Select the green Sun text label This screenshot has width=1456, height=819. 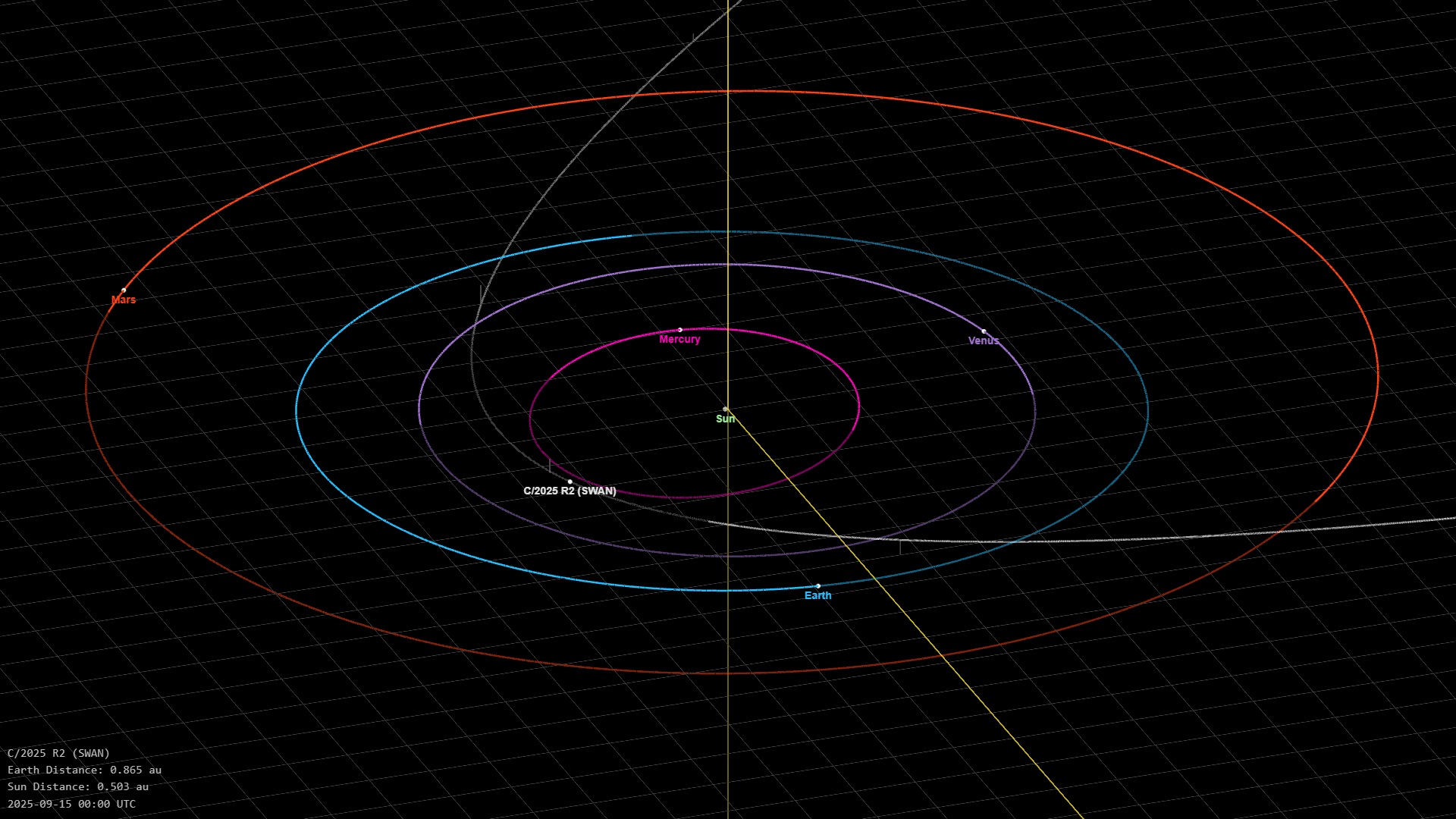tap(725, 419)
